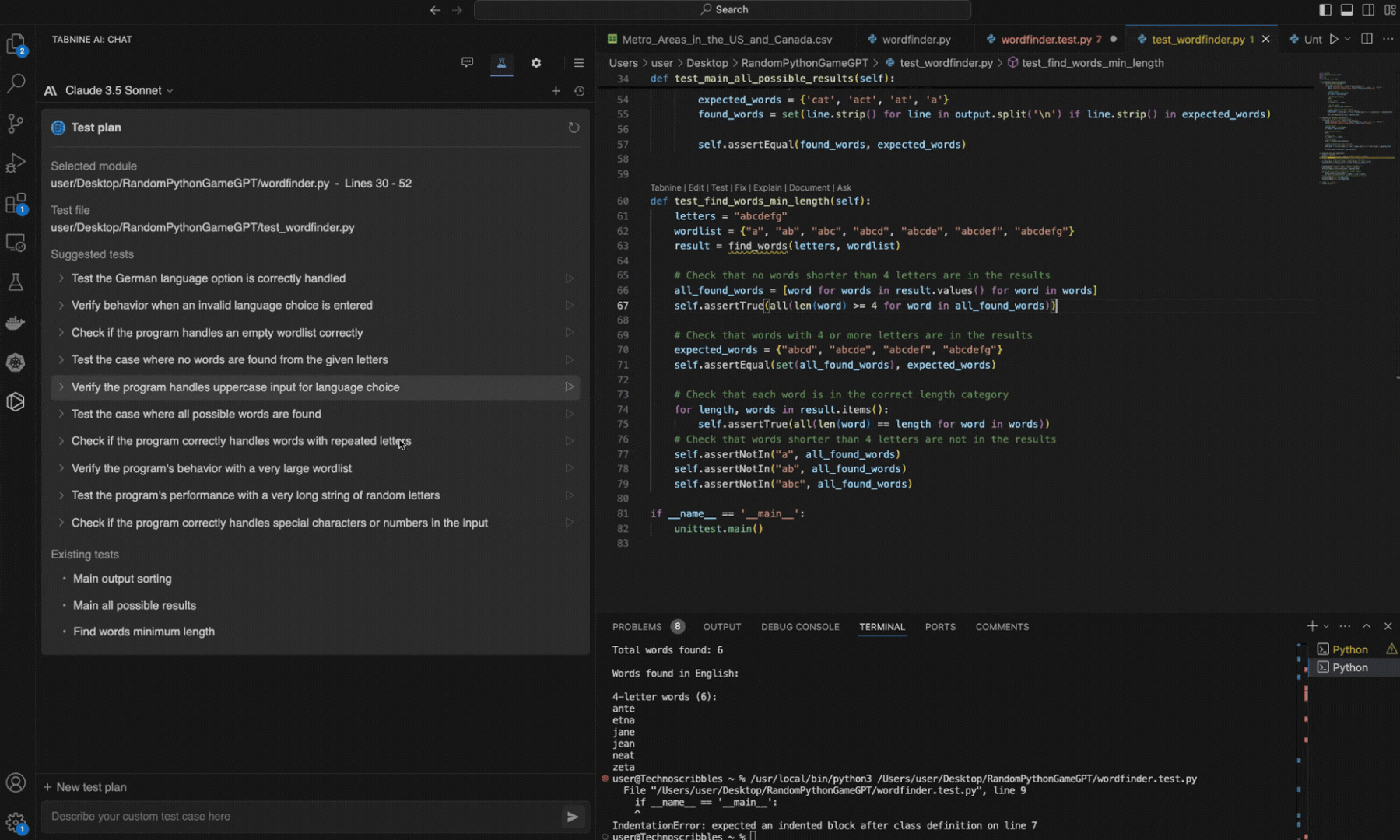Open chat history clock icon
The width and height of the screenshot is (1400, 840).
(x=579, y=91)
